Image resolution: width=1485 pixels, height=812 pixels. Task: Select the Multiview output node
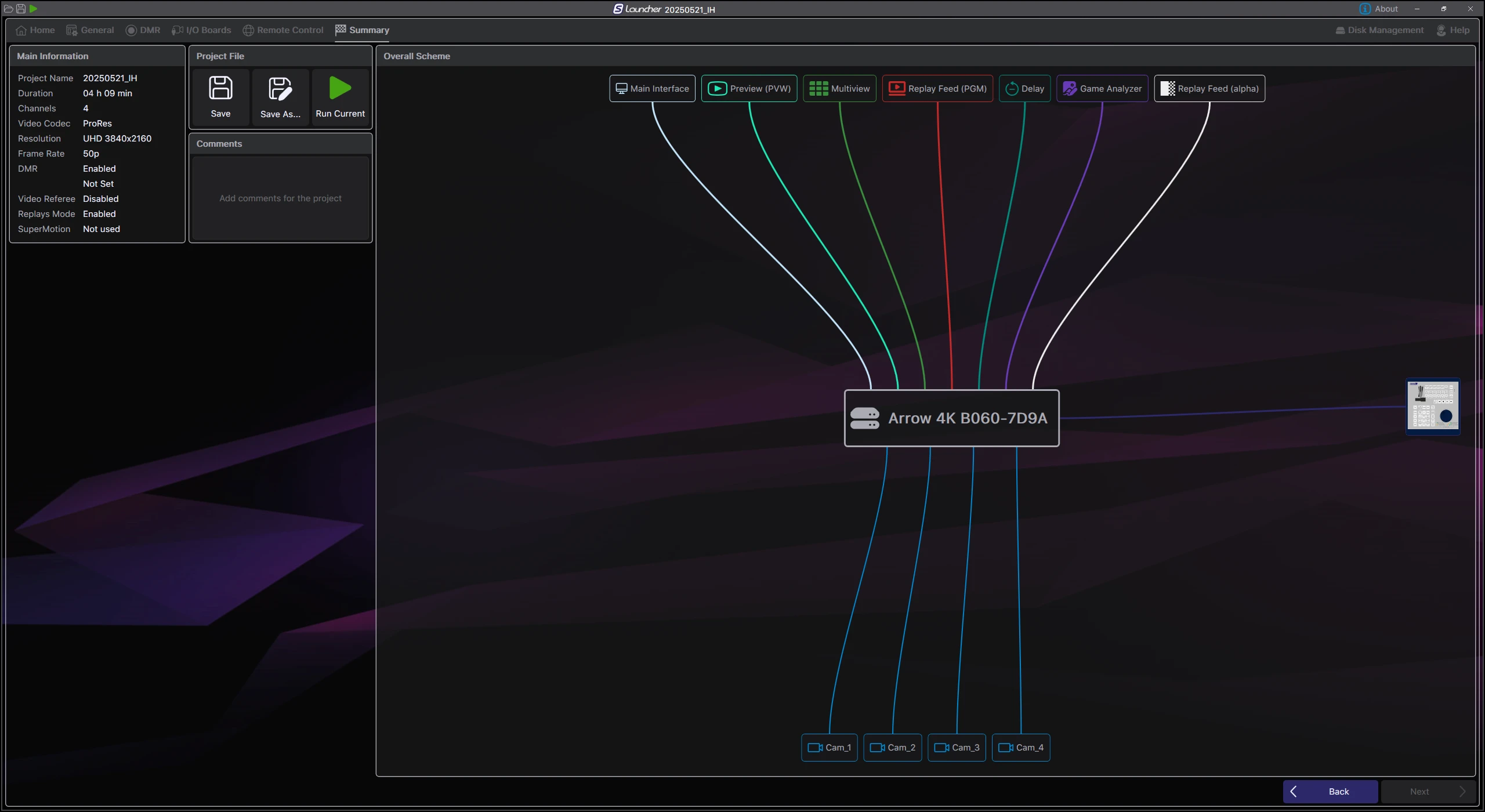point(839,89)
